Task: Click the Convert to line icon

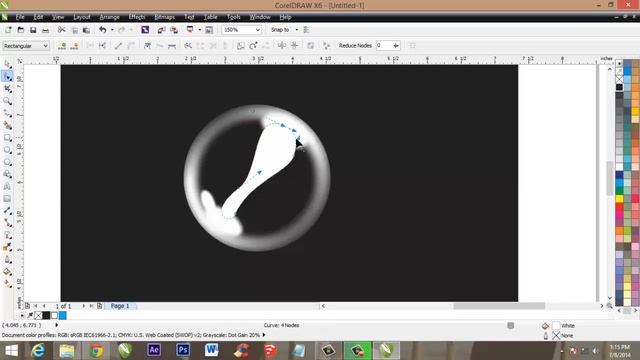Action: 118,46
